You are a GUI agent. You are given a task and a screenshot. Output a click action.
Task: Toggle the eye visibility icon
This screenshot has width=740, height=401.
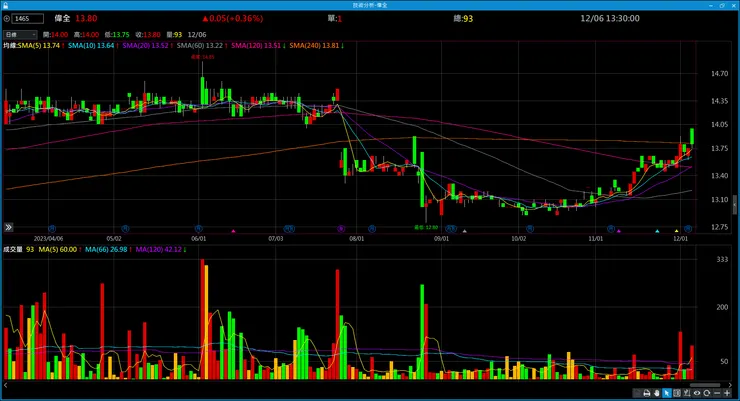click(697, 393)
